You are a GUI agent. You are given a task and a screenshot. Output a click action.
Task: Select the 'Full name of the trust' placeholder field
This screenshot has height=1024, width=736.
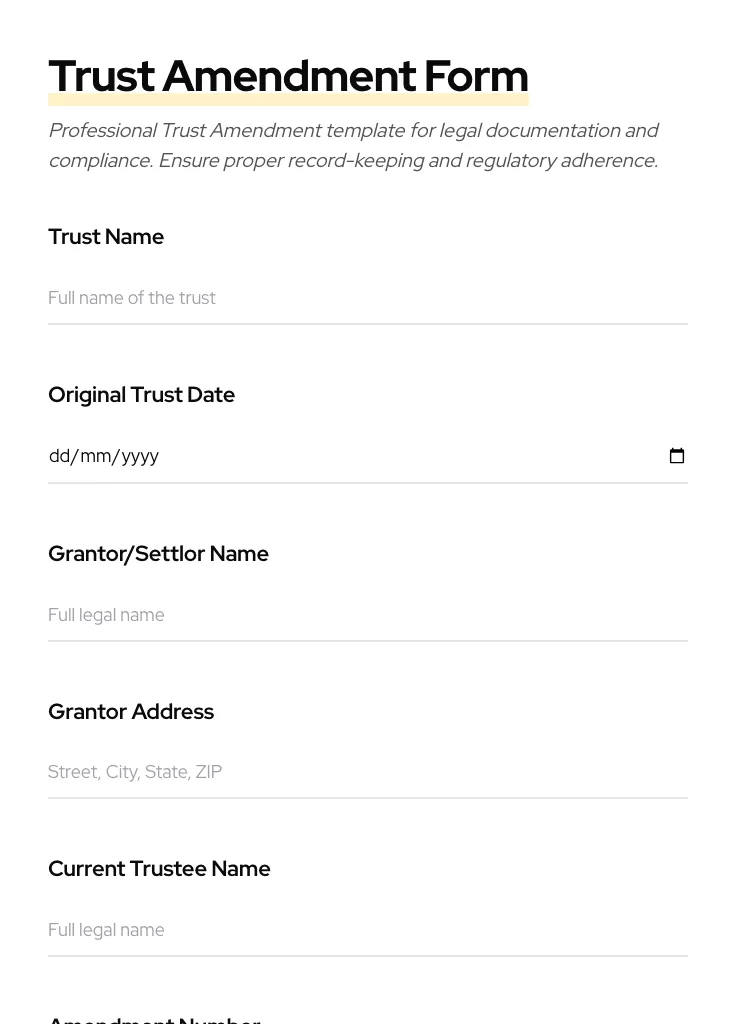[132, 298]
